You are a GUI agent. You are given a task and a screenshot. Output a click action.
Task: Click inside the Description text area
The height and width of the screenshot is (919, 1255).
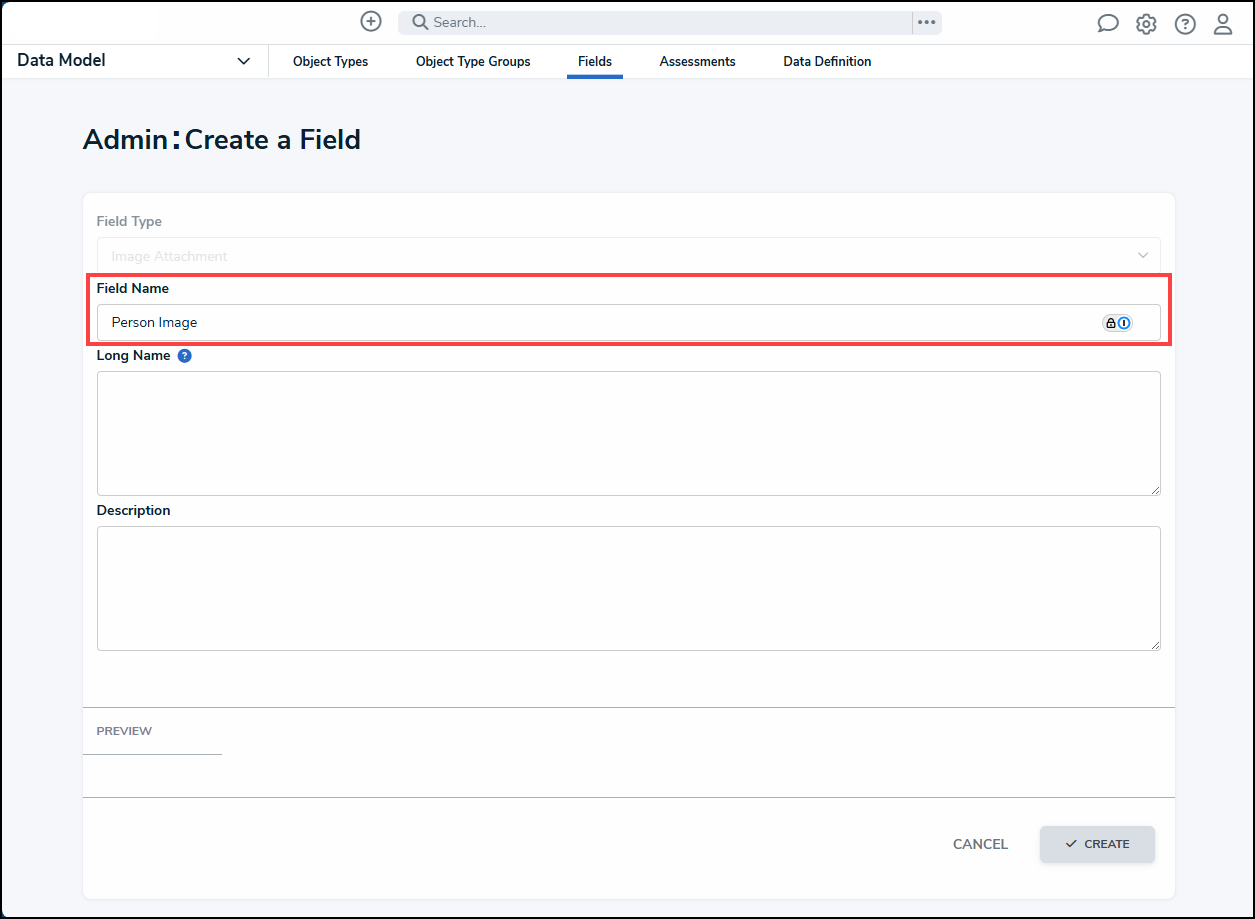[x=628, y=588]
